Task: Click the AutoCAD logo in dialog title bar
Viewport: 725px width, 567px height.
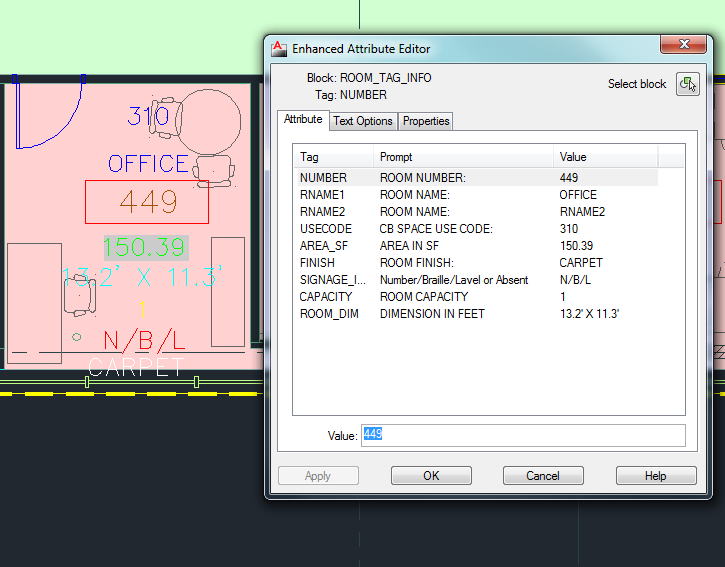Action: tap(279, 47)
